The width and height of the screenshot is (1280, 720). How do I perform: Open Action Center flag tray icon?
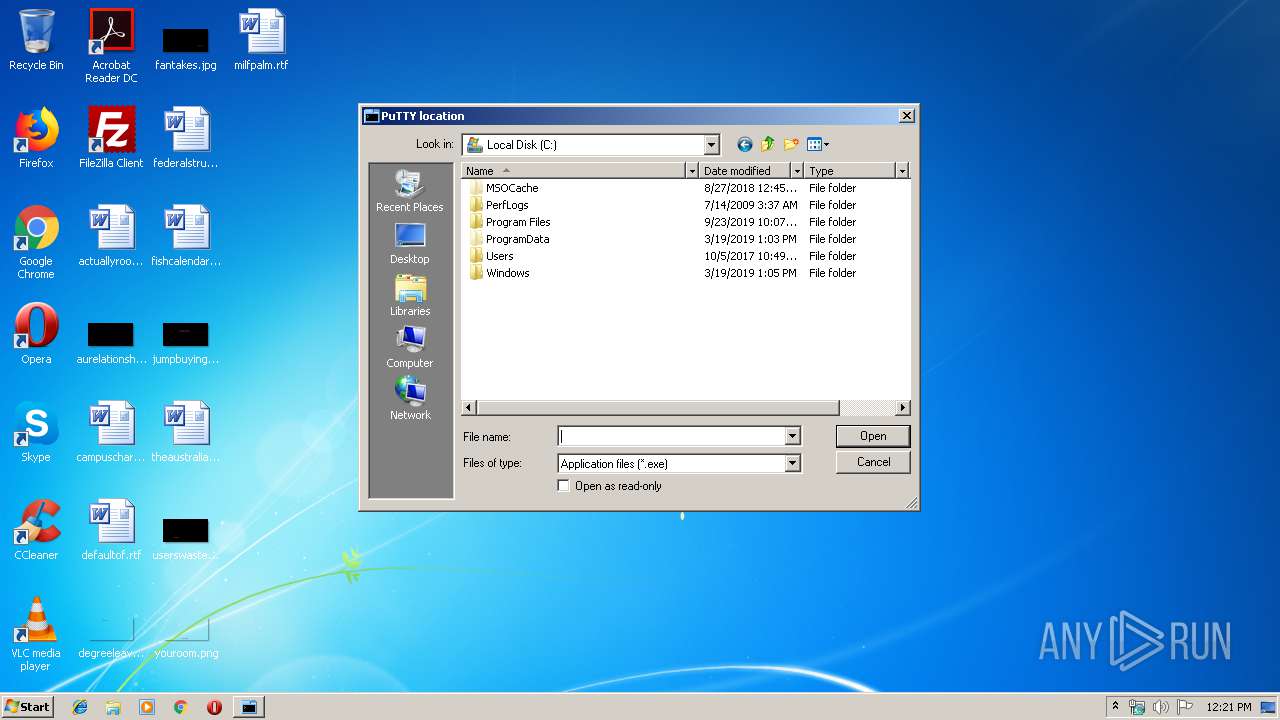(x=1184, y=707)
